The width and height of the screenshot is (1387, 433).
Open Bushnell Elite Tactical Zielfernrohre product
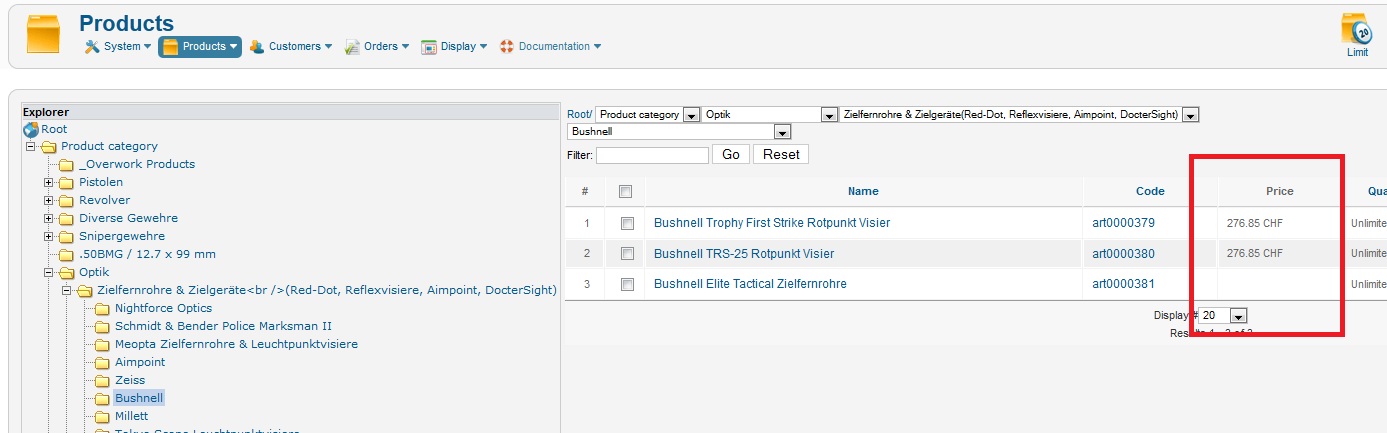click(x=750, y=284)
